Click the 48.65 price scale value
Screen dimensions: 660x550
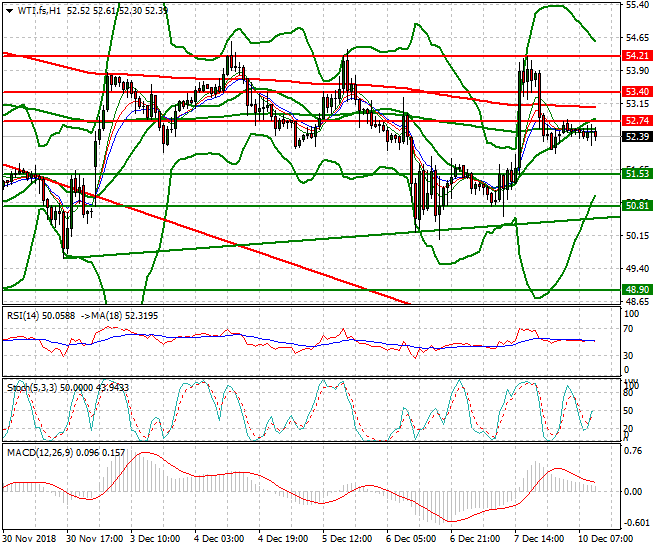[x=637, y=302]
